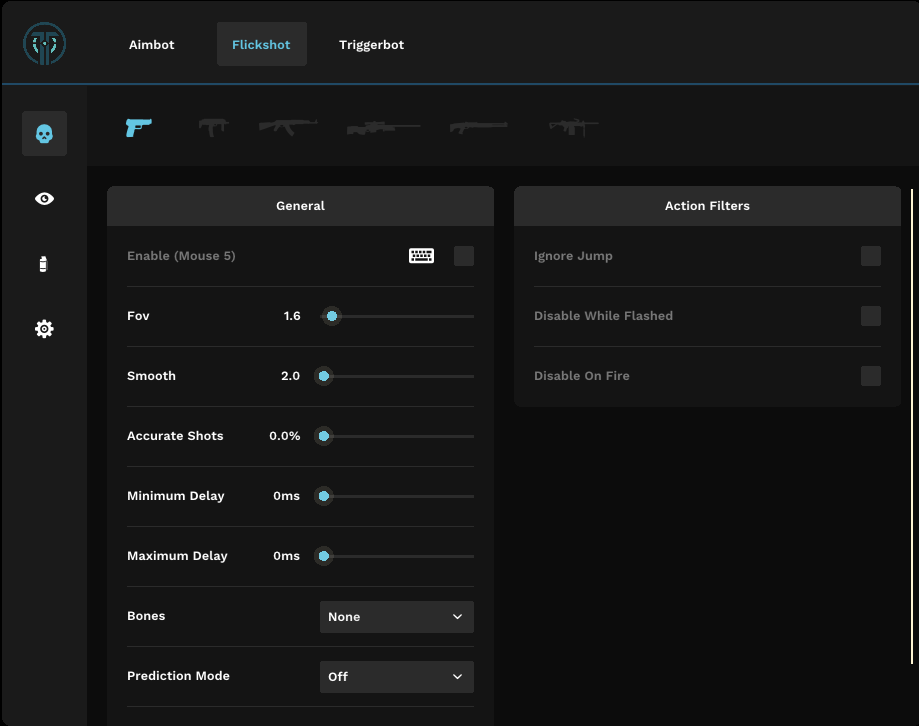Click the keyboard keybind icon next to Enable
This screenshot has width=919, height=726.
pos(421,256)
